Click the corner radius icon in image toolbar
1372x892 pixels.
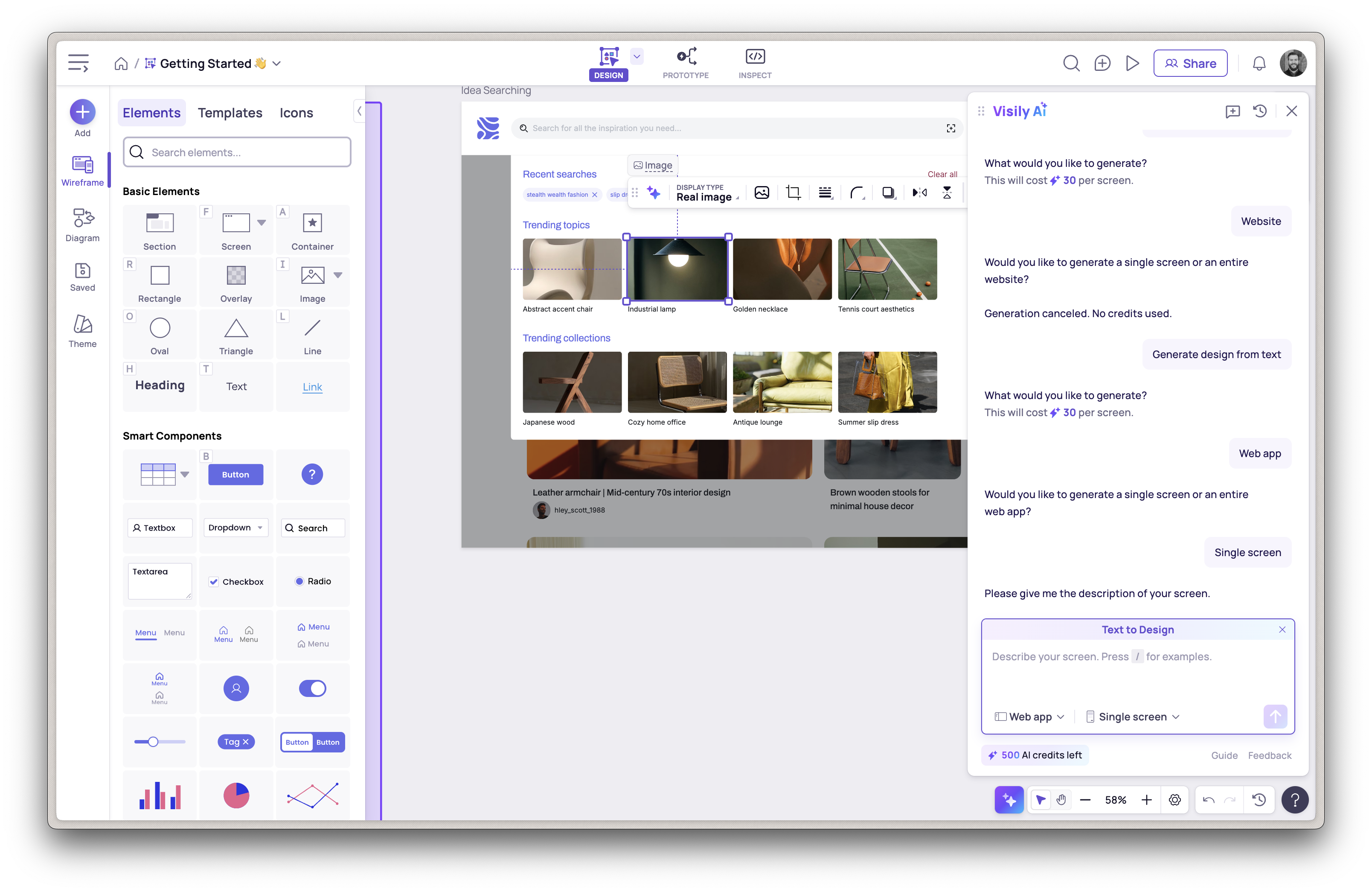(x=857, y=192)
